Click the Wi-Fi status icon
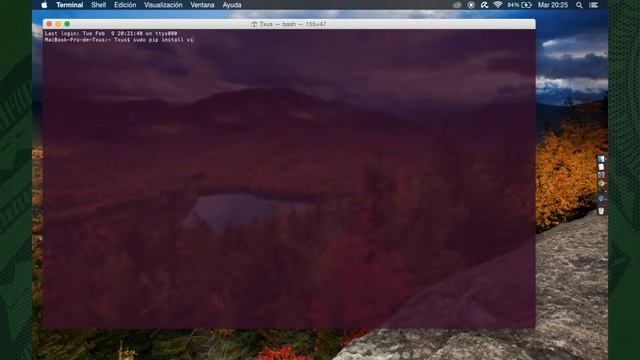 point(498,5)
